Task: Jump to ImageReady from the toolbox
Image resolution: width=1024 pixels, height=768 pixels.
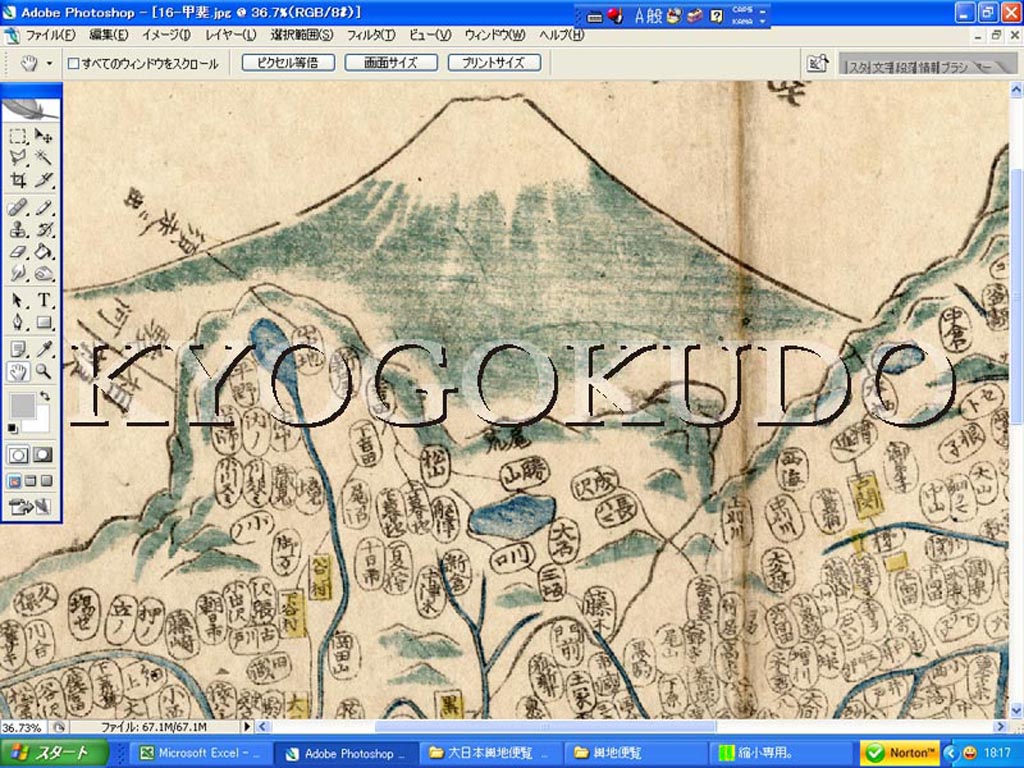Action: (x=31, y=506)
